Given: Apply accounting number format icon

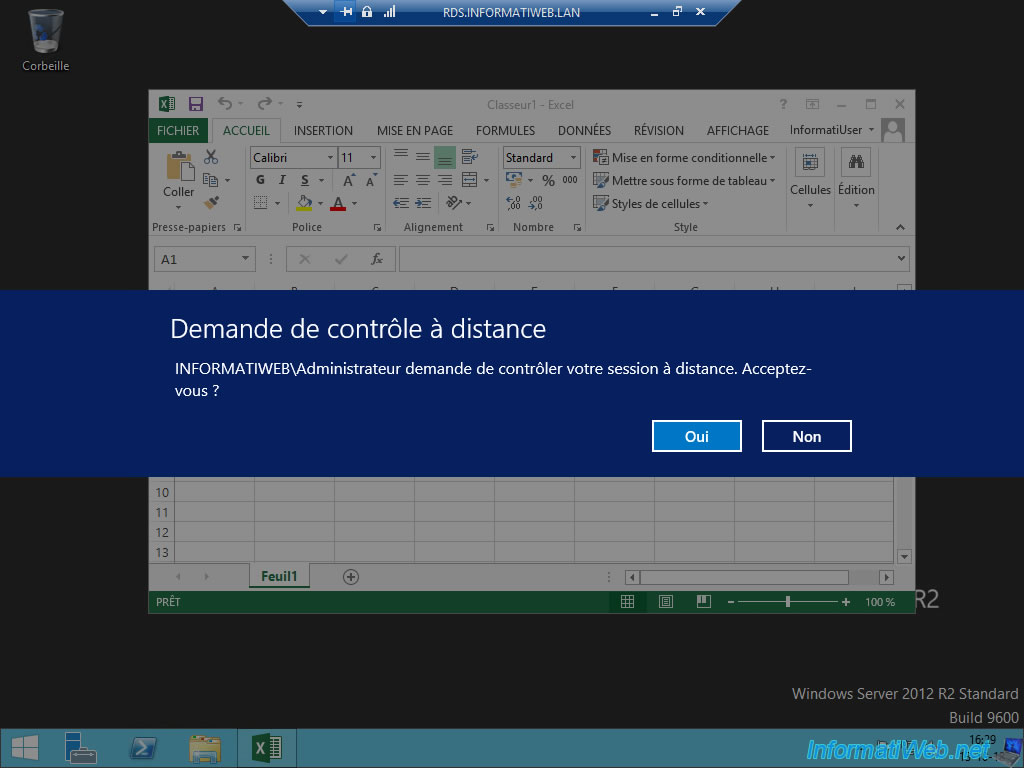Looking at the screenshot, I should point(514,179).
